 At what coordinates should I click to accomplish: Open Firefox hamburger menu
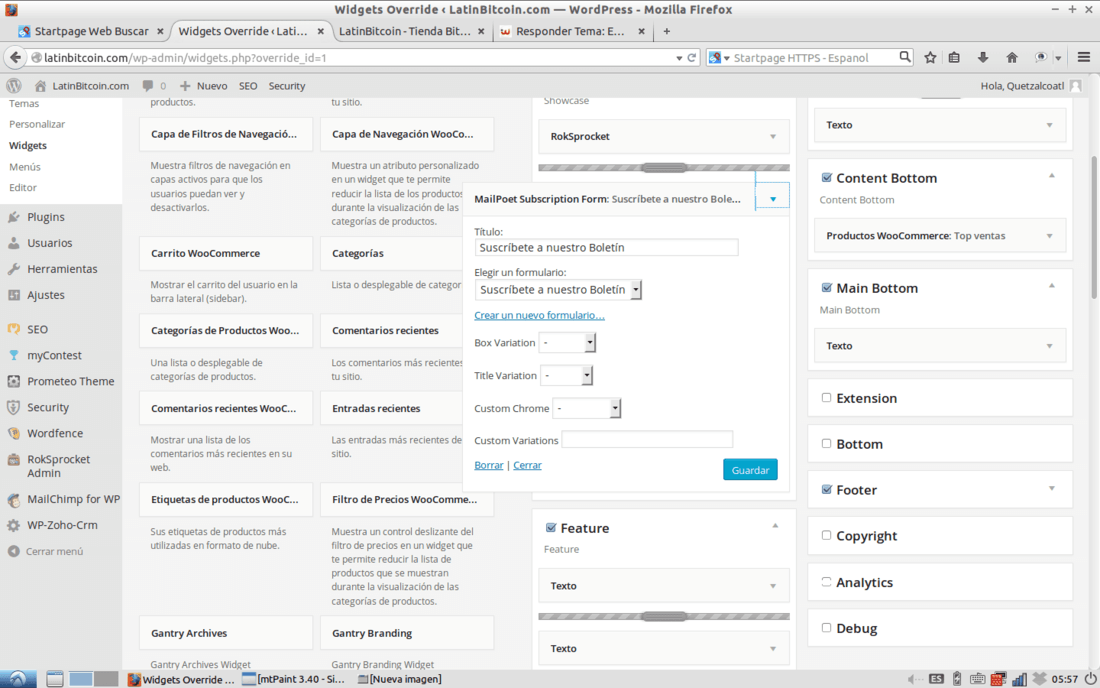click(1084, 58)
